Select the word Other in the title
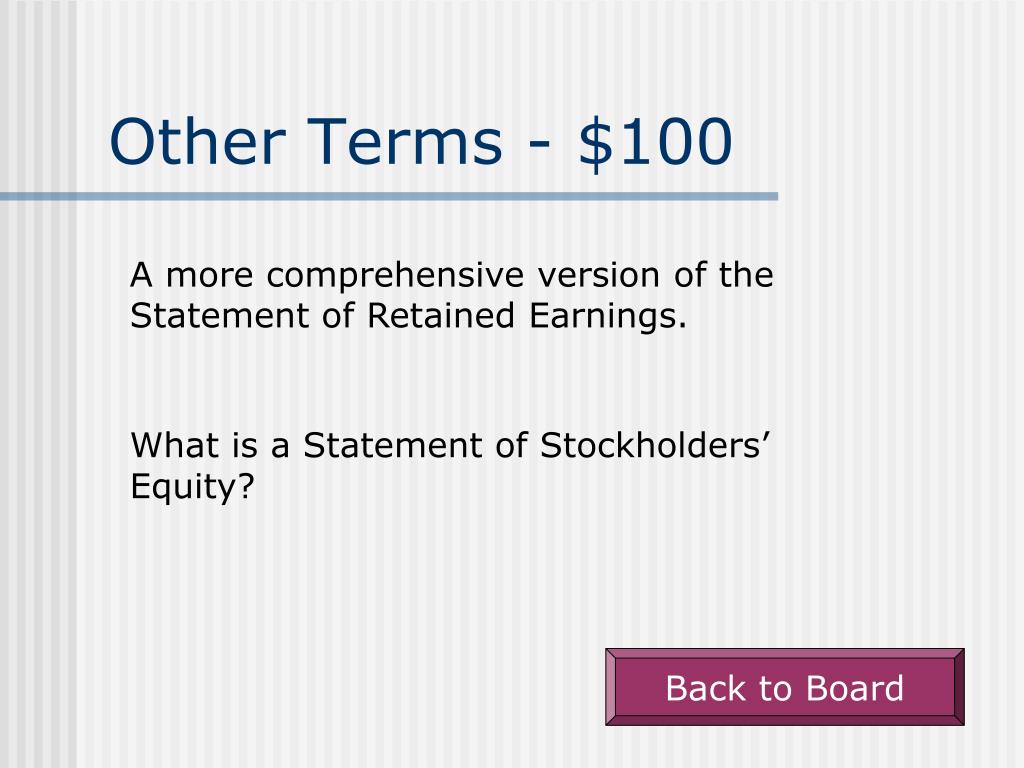1024x768 pixels. point(197,142)
